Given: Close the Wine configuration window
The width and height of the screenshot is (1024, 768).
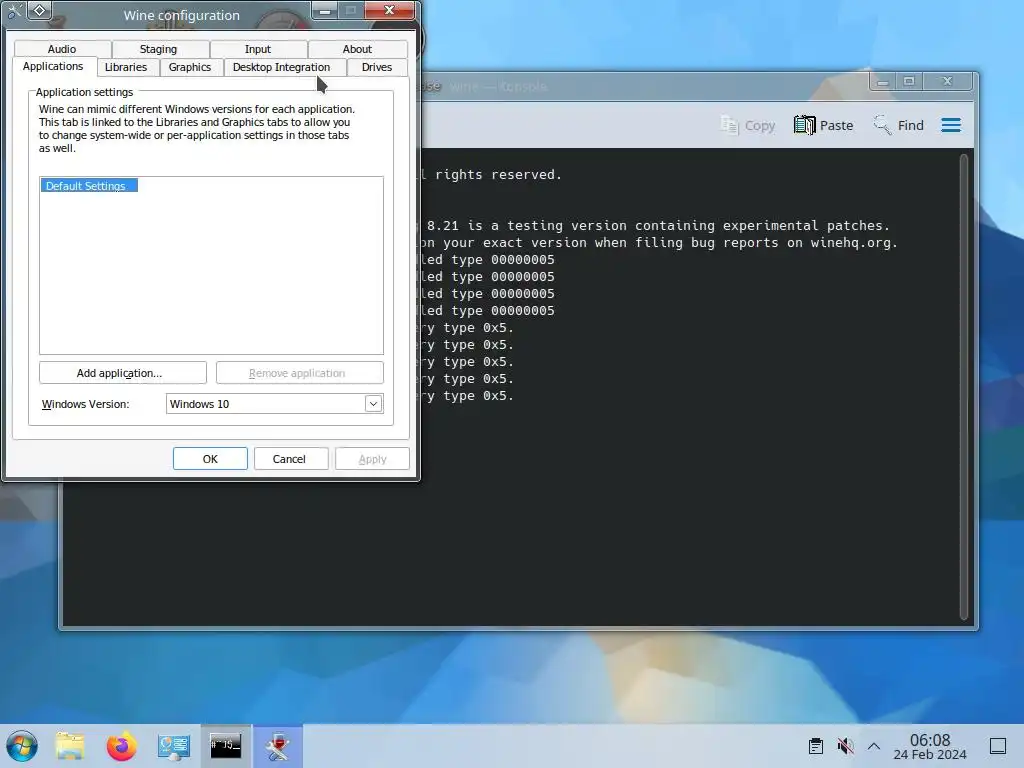Looking at the screenshot, I should 389,10.
